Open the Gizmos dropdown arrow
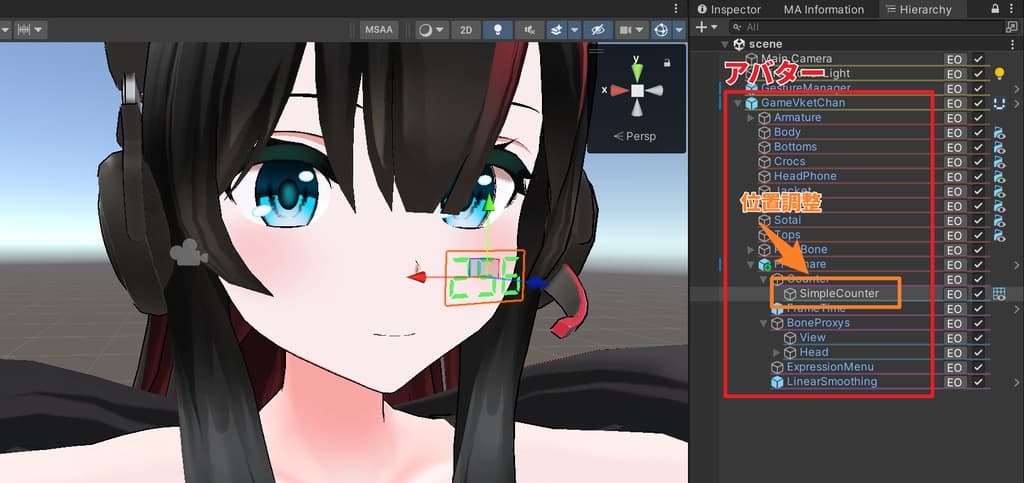Viewport: 1024px width, 483px height. coord(679,30)
